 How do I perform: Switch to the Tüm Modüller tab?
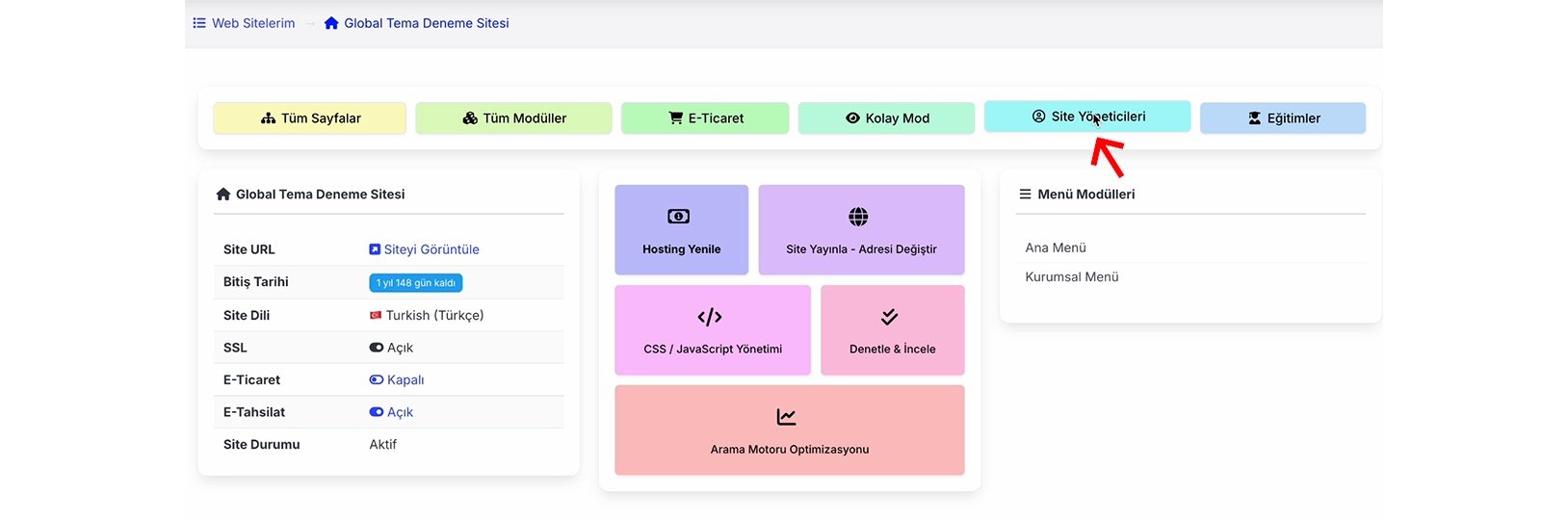tap(513, 118)
